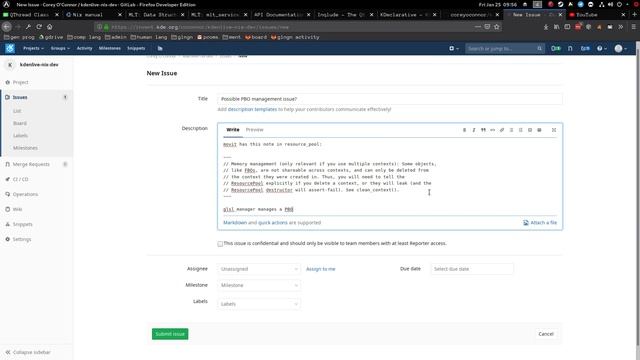640x360 pixels.
Task: Add a link in description editor
Action: click(x=502, y=130)
